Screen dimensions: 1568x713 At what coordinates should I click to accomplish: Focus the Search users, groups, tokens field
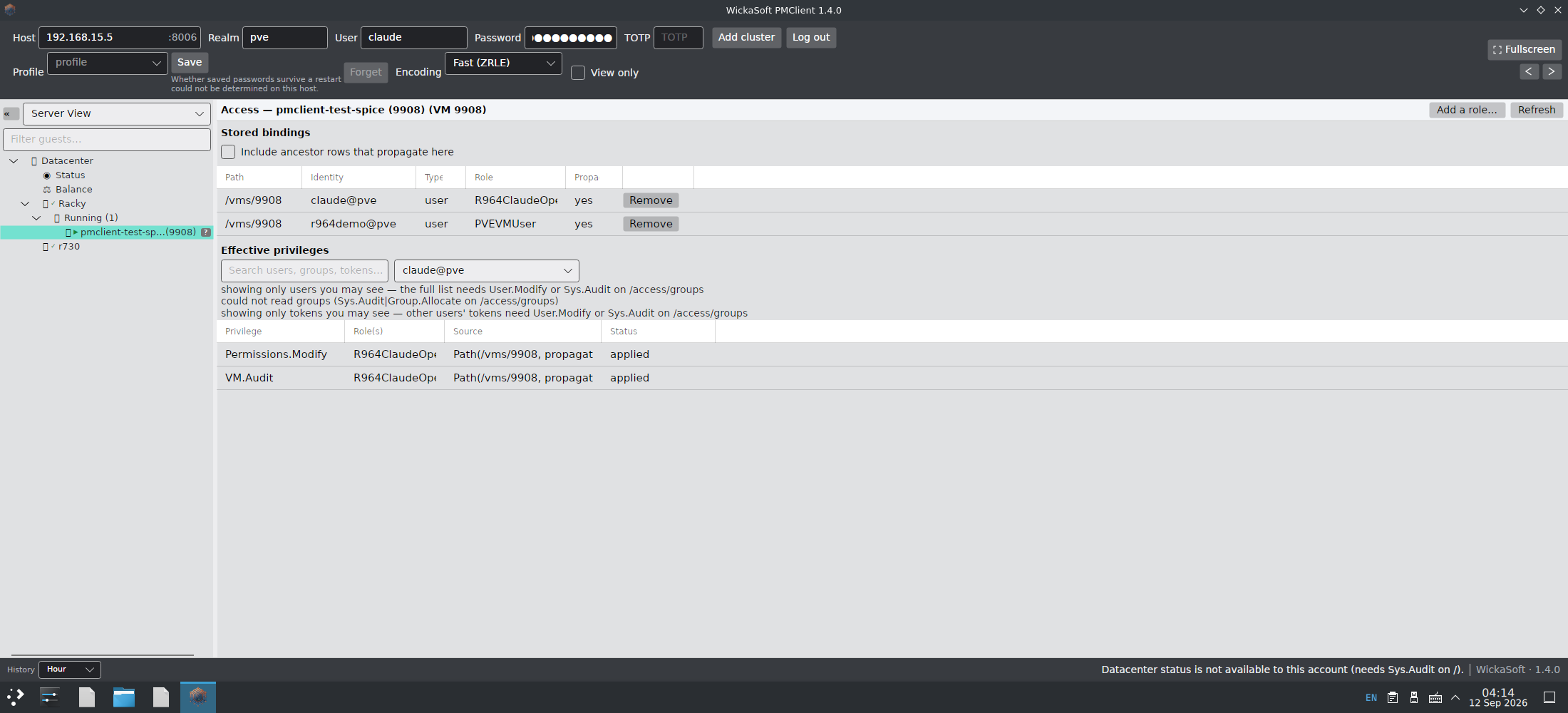(304, 271)
